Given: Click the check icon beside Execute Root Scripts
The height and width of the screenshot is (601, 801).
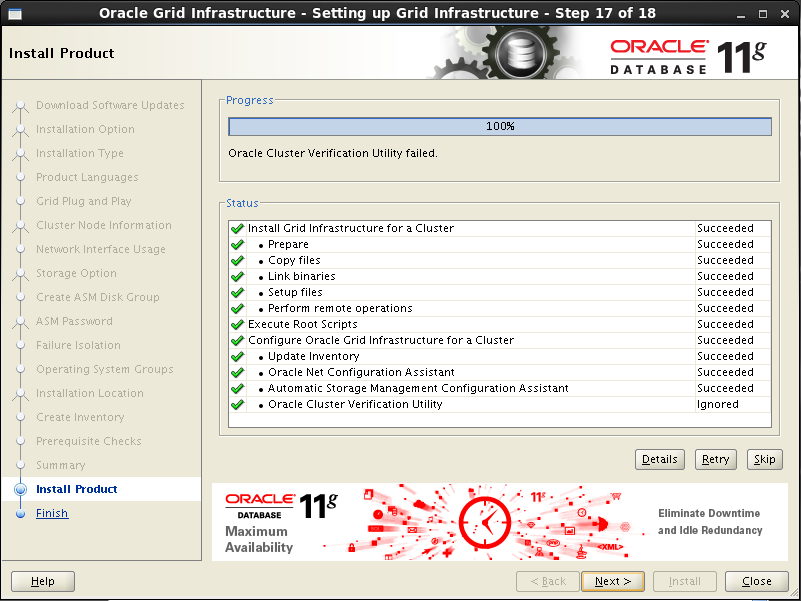Looking at the screenshot, I should pos(237,325).
